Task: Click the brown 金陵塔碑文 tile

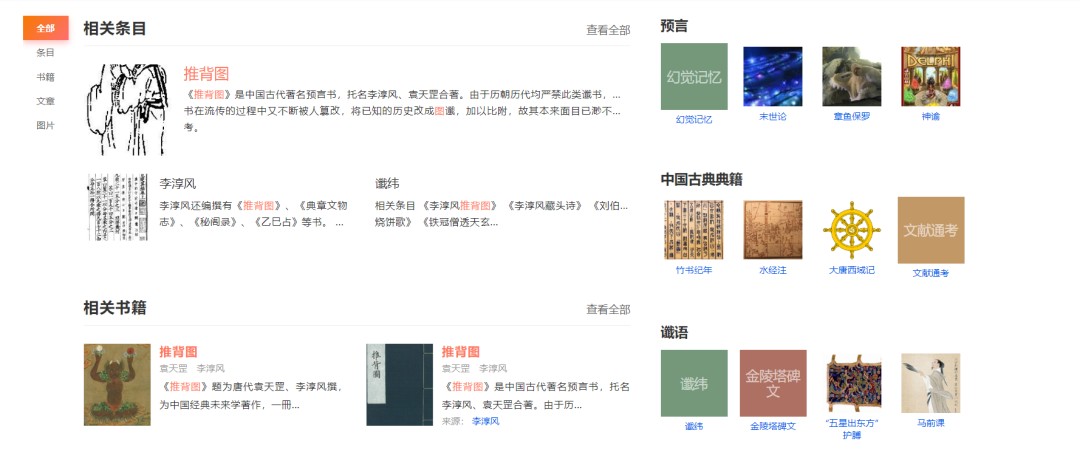Action: pyautogui.click(x=773, y=383)
